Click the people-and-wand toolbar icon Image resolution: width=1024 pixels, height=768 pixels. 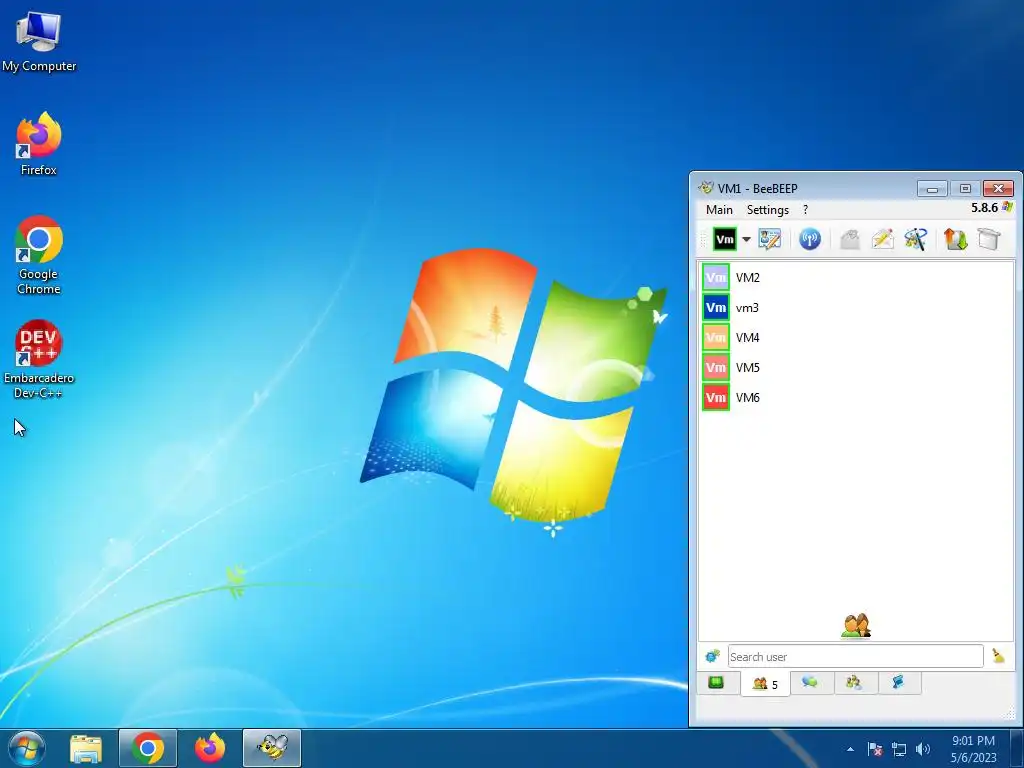[916, 239]
